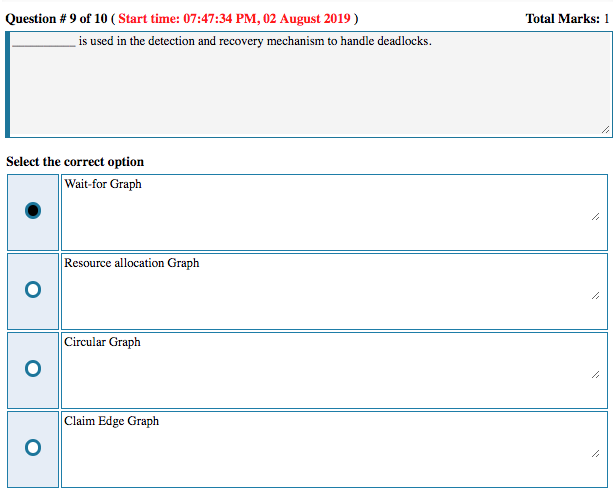Viewport: 613px width, 489px height.
Task: Click resize grip of Resource allocation Graph box
Action: click(596, 295)
